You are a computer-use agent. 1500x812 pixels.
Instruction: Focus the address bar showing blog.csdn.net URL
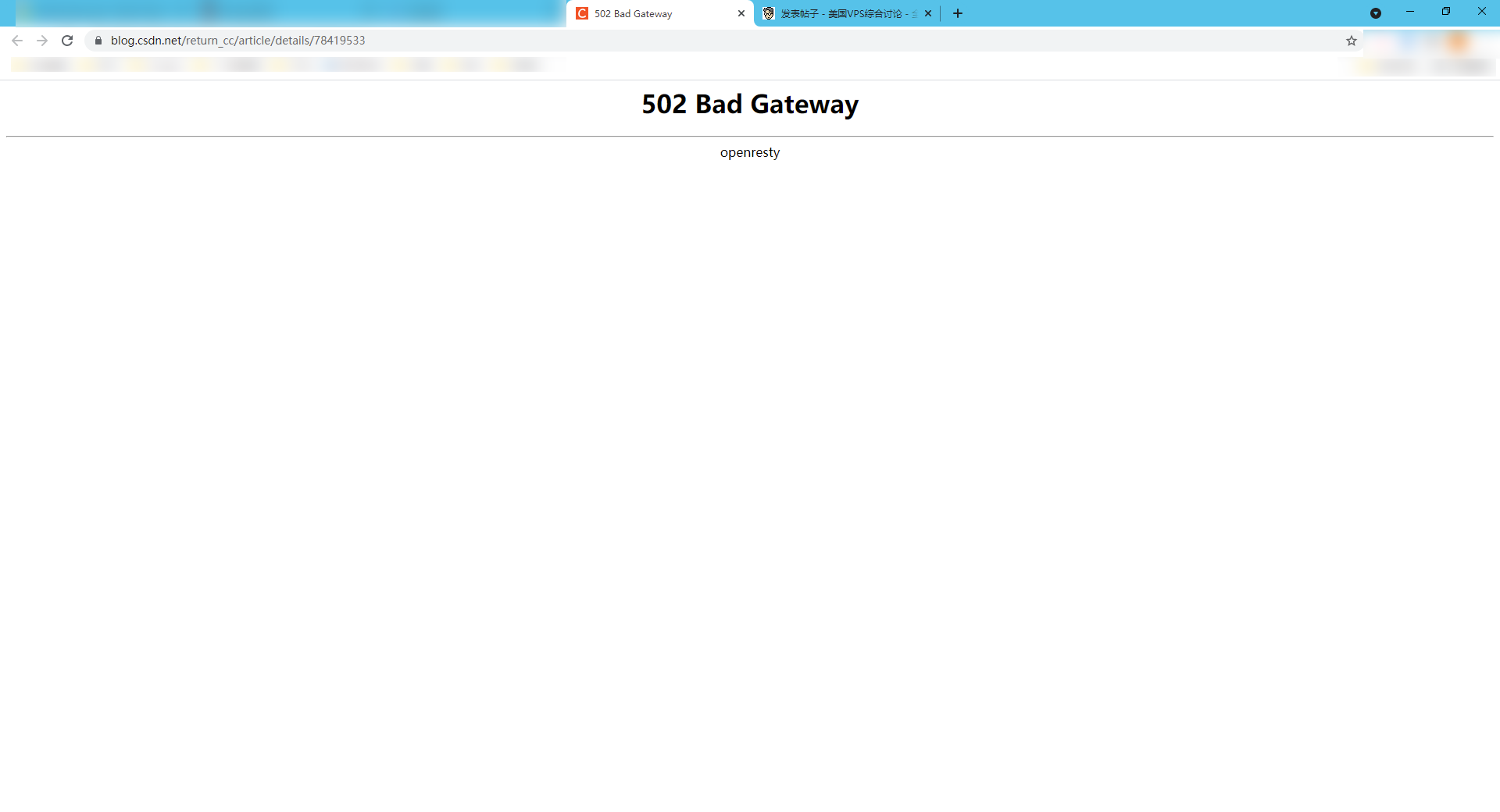(723, 41)
